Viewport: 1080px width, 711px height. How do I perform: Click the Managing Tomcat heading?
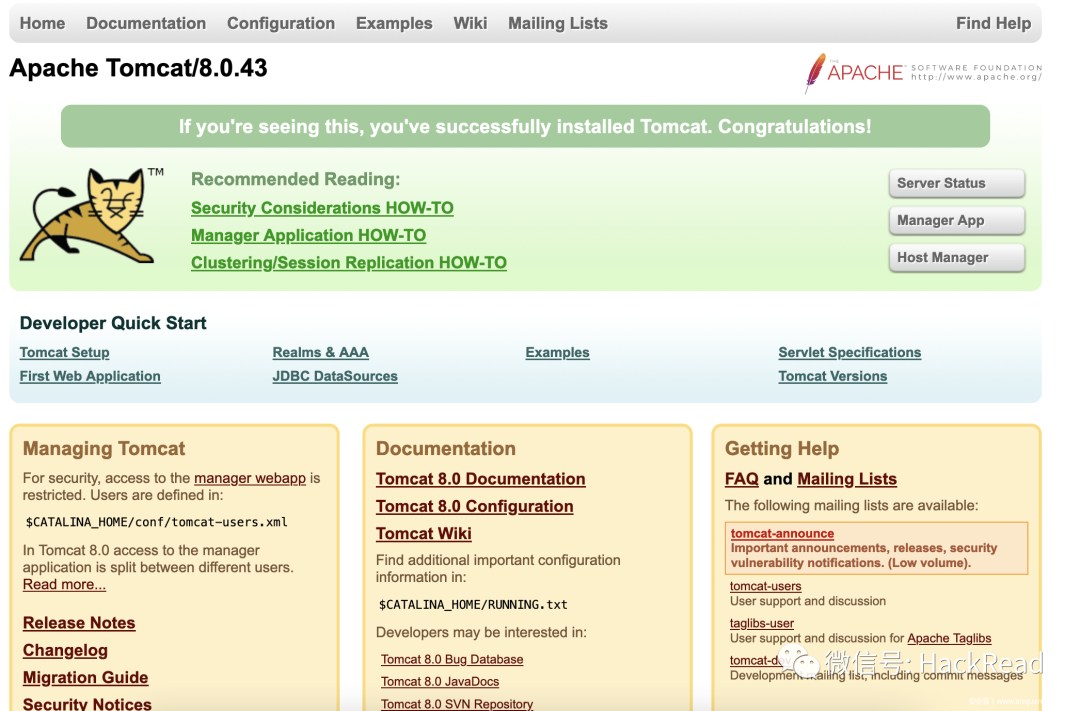pyautogui.click(x=104, y=449)
